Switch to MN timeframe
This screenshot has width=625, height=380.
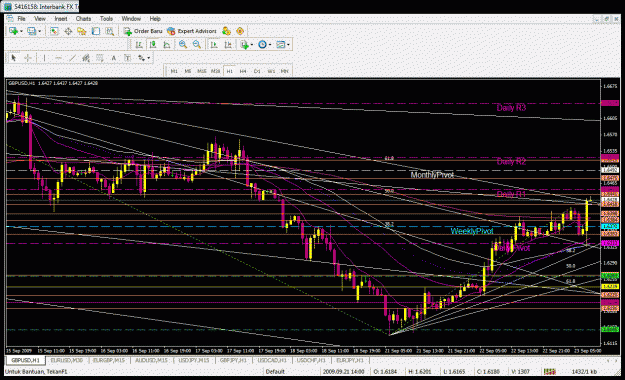(x=285, y=71)
